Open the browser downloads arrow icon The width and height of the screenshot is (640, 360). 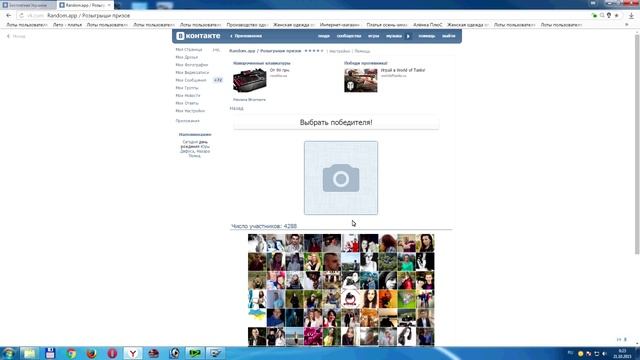click(x=631, y=16)
